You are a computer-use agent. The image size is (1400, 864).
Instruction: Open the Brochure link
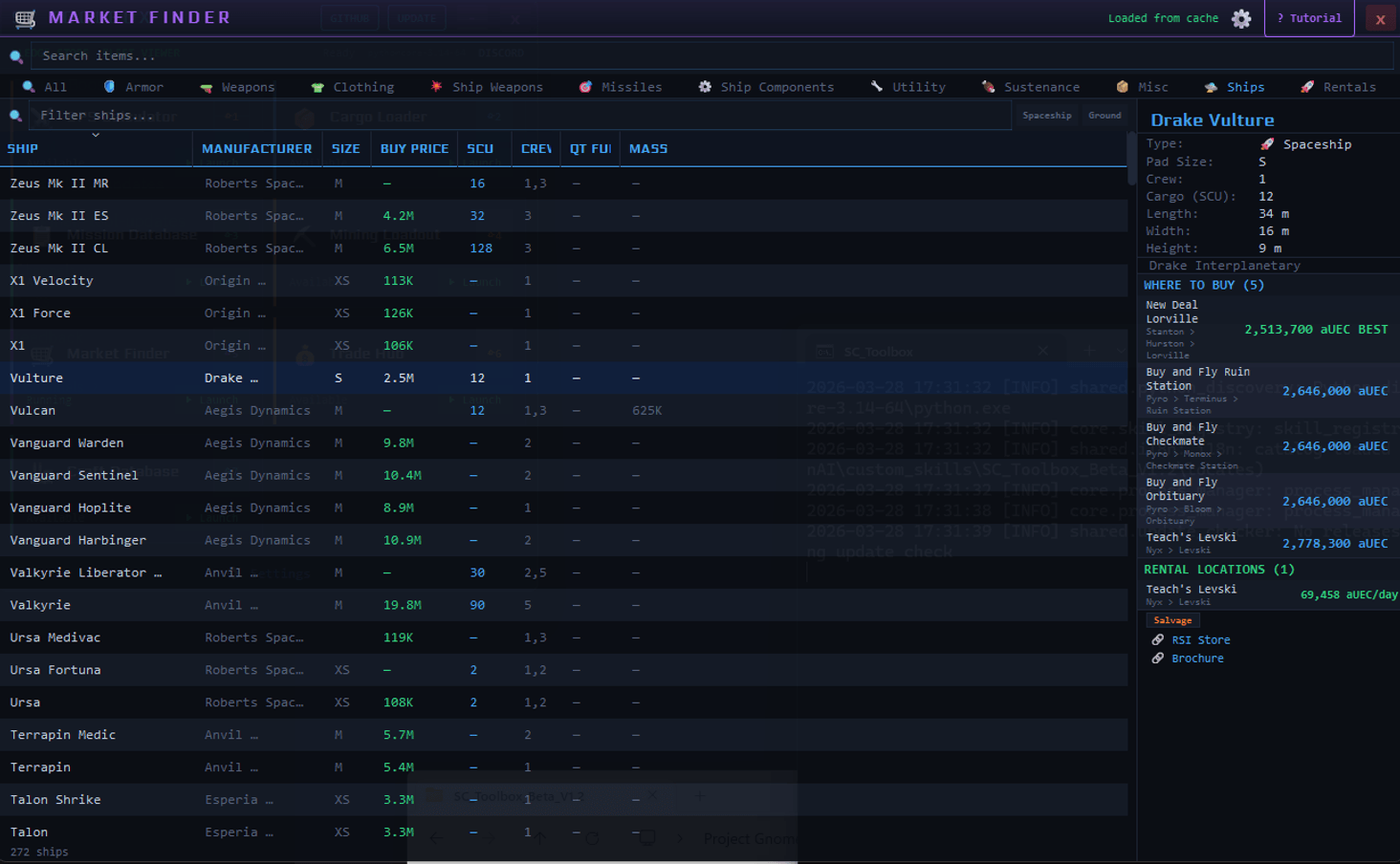(x=1197, y=659)
